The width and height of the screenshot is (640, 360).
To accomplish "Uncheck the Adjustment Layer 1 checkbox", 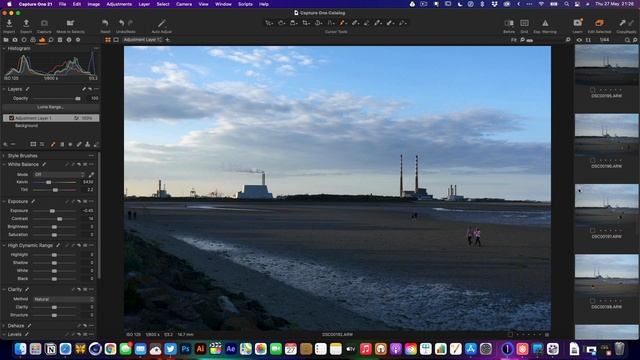I will coord(11,118).
